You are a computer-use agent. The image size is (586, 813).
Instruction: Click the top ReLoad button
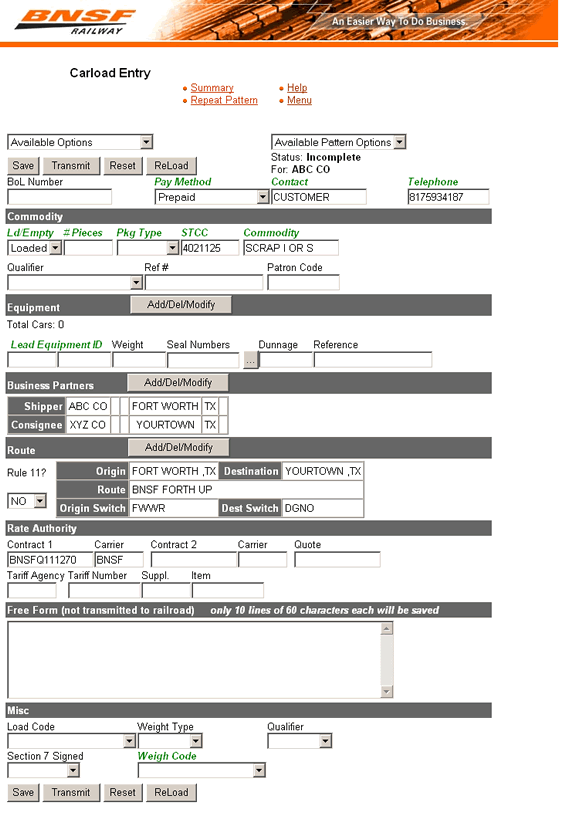coord(171,165)
